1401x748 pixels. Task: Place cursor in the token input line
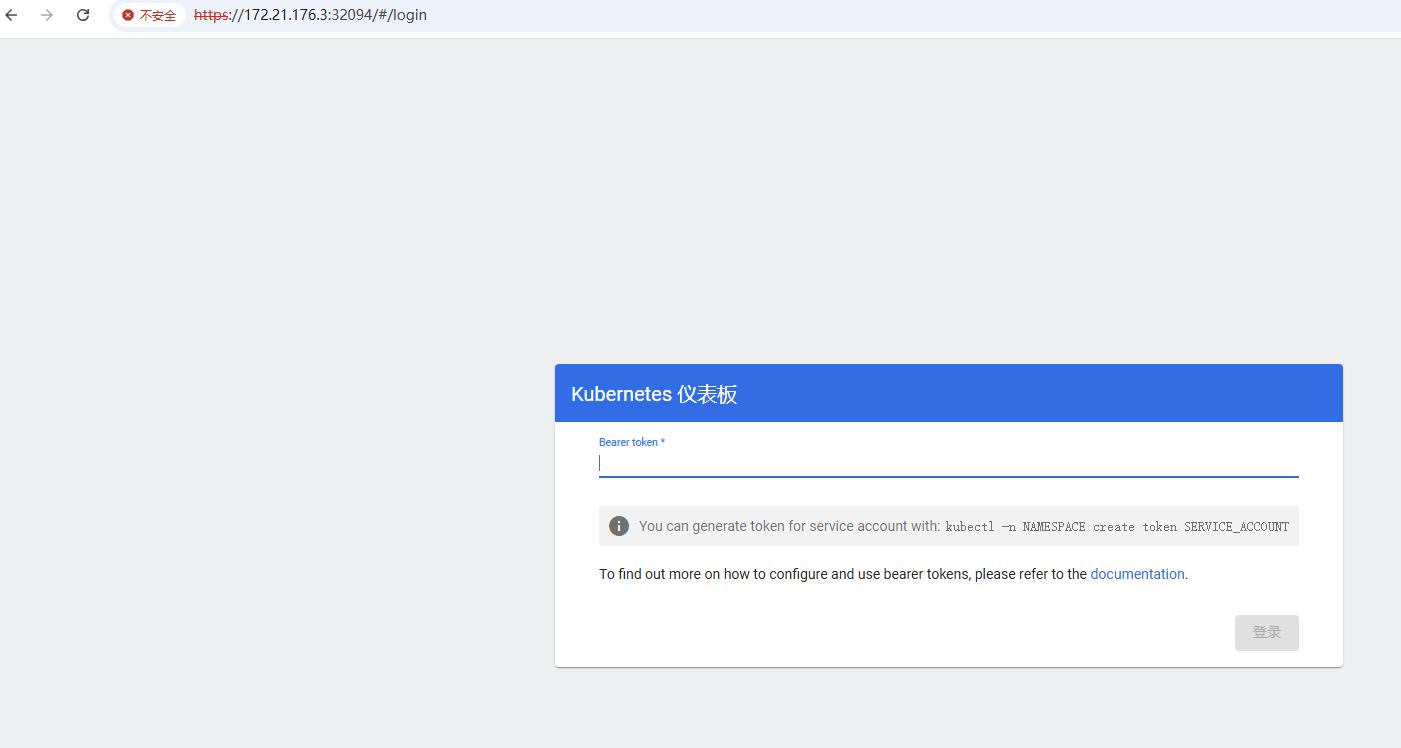tap(900, 462)
